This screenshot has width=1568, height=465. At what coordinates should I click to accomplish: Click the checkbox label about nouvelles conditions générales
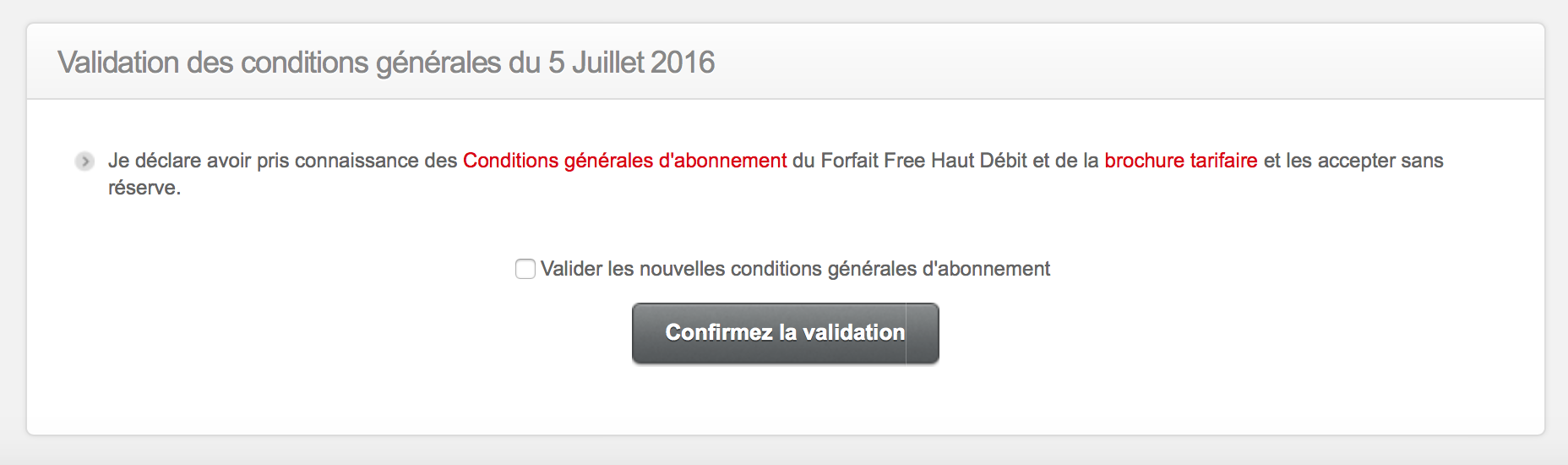tap(794, 269)
